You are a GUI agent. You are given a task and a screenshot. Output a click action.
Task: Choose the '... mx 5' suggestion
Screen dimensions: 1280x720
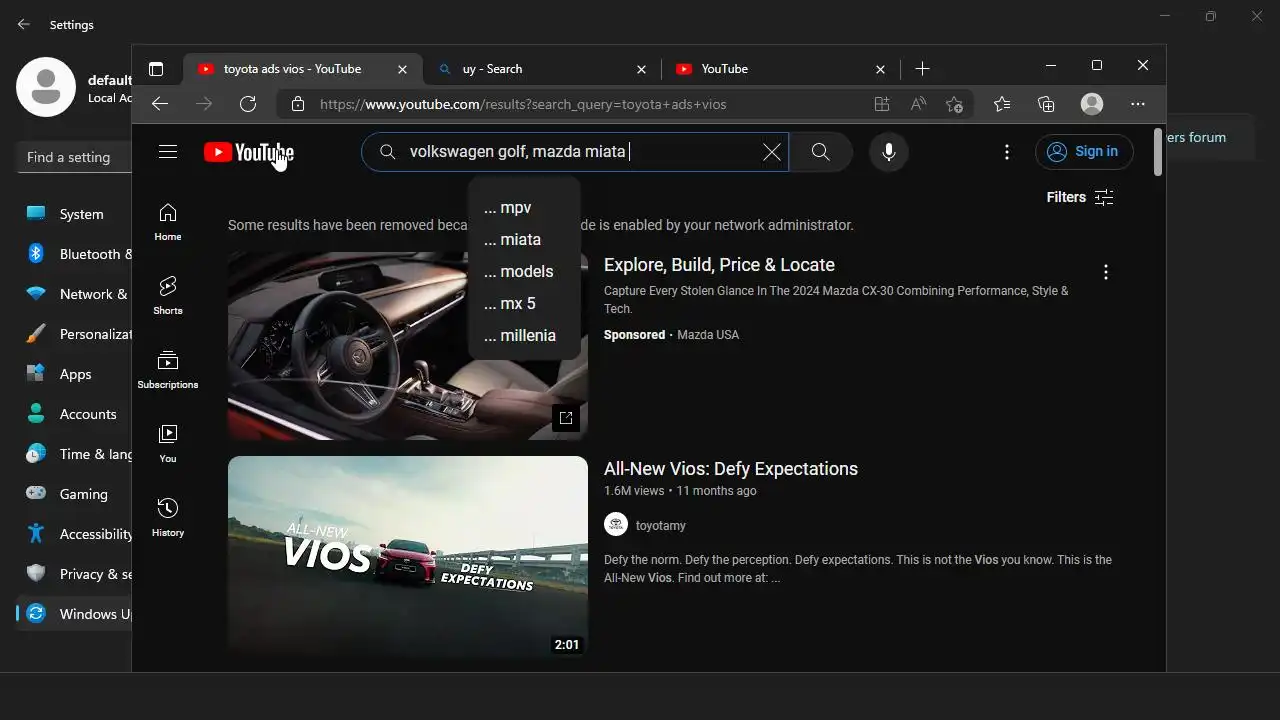pos(524,304)
